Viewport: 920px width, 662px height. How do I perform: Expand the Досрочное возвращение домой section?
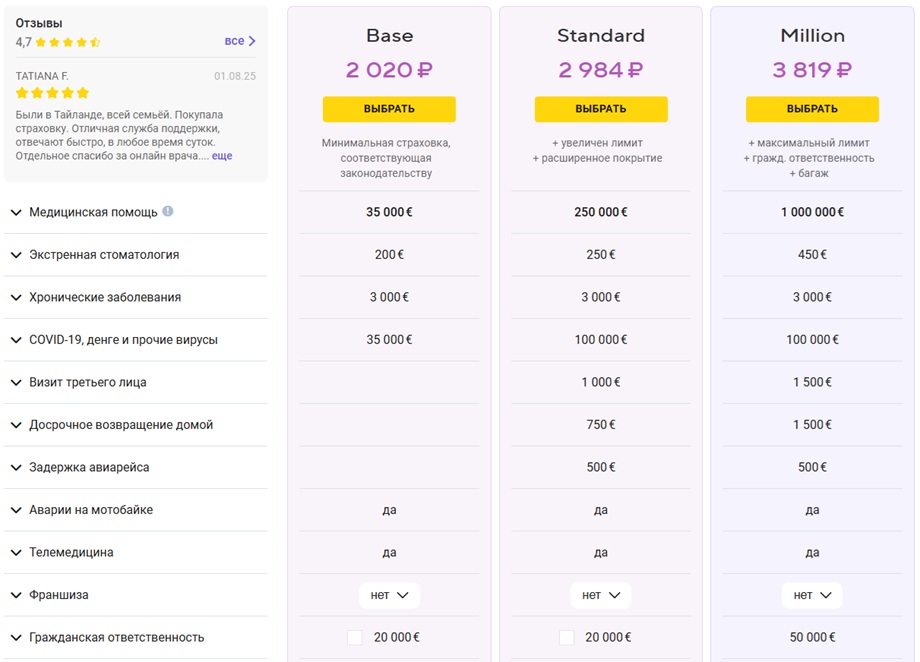coord(136,425)
